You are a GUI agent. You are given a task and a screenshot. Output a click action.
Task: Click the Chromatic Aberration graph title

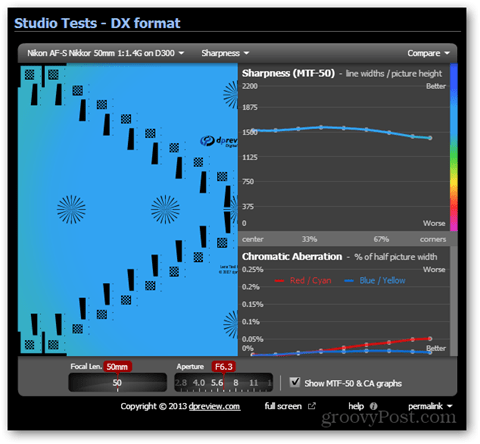(292, 257)
